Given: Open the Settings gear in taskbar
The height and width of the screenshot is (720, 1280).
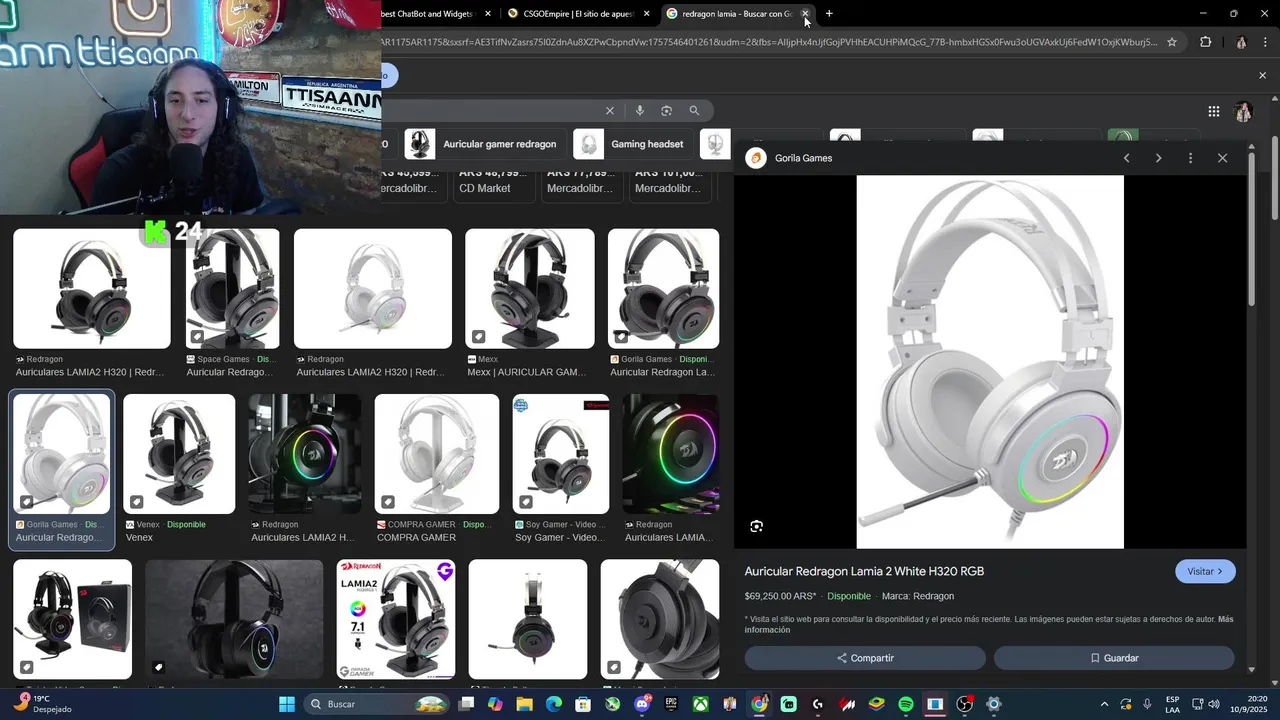Looking at the screenshot, I should [x=994, y=704].
